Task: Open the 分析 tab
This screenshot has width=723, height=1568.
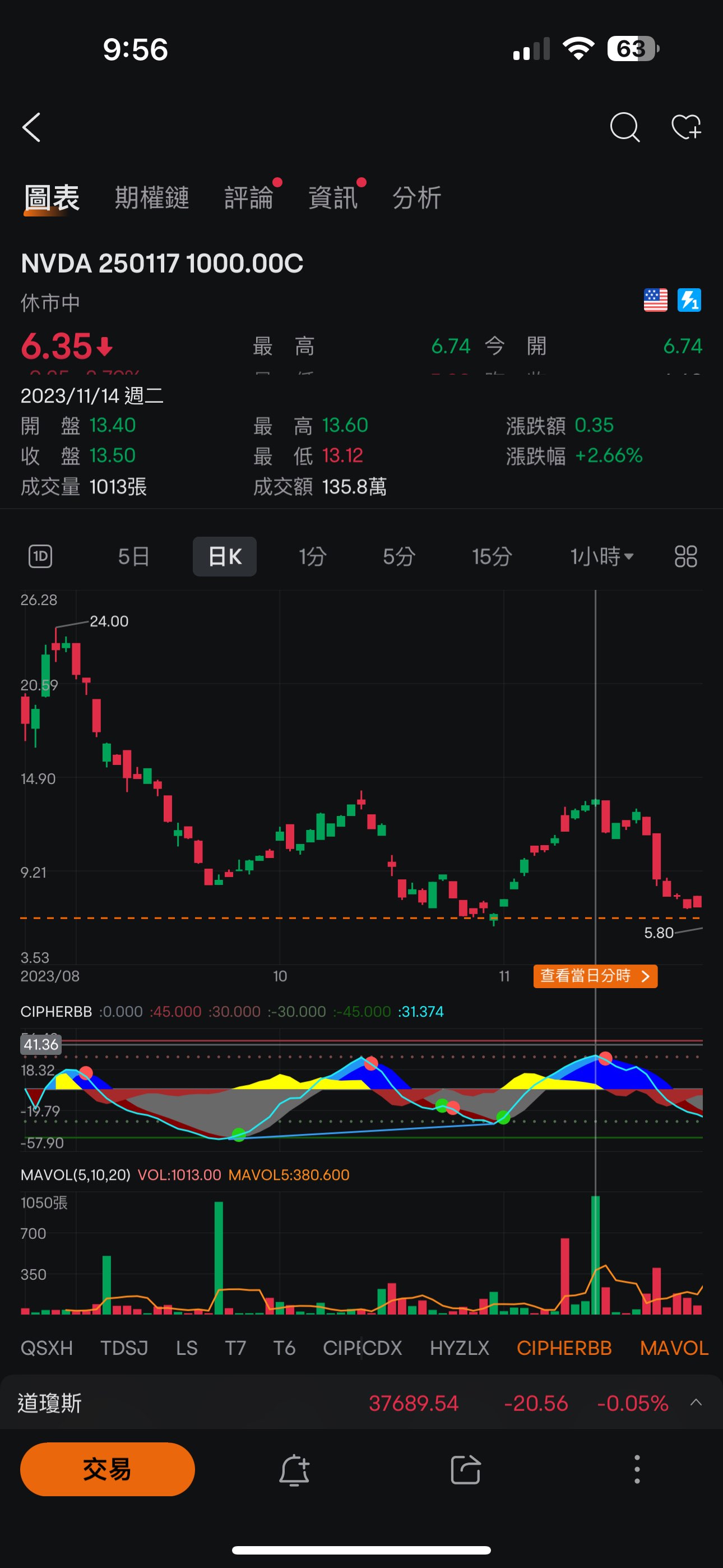Action: 417,199
